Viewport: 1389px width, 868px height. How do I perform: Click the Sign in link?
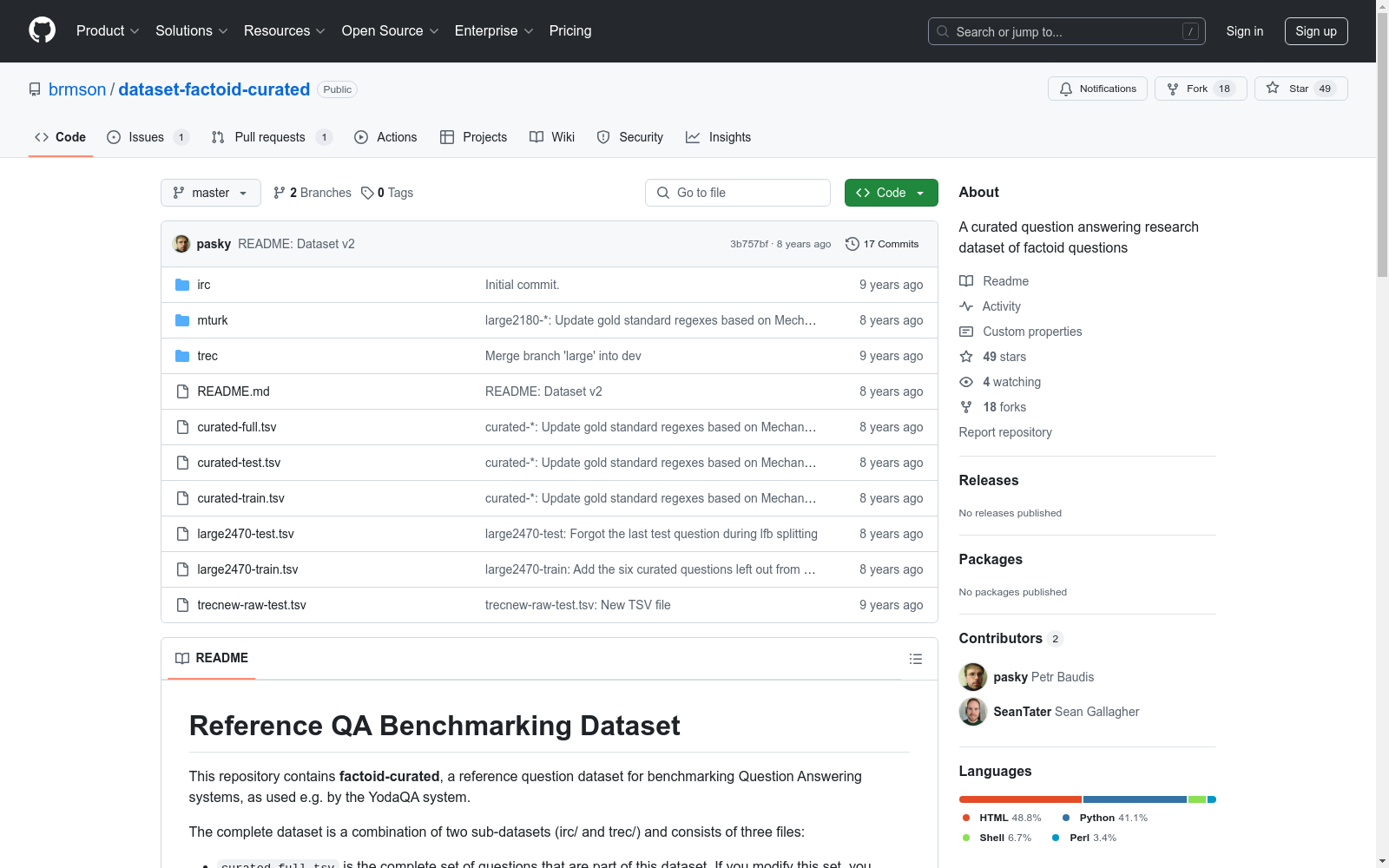tap(1245, 31)
